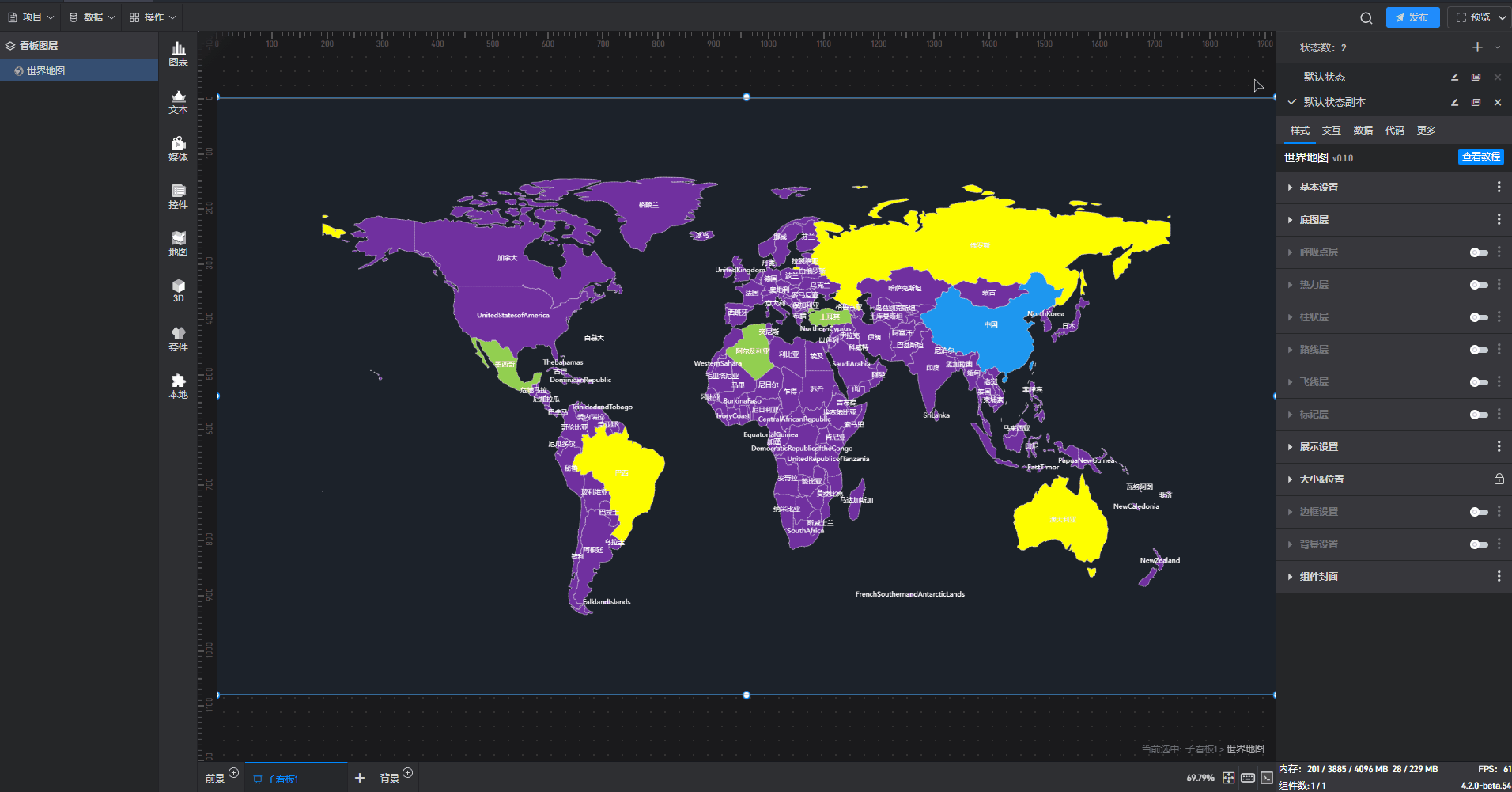Switch to the 交互 interaction tab

pos(1331,131)
